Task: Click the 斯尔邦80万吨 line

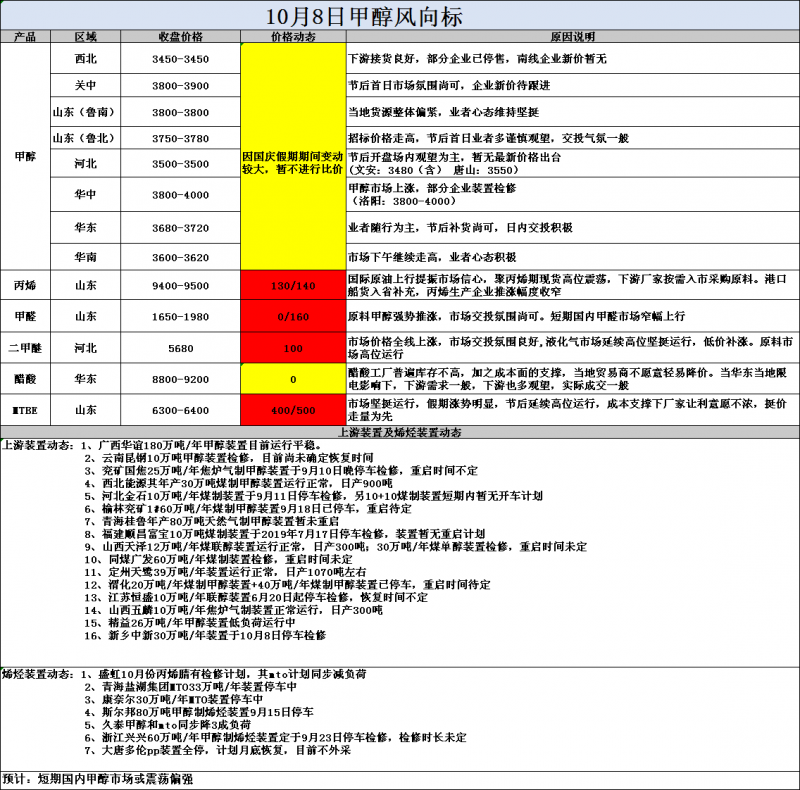Action: pyautogui.click(x=199, y=712)
